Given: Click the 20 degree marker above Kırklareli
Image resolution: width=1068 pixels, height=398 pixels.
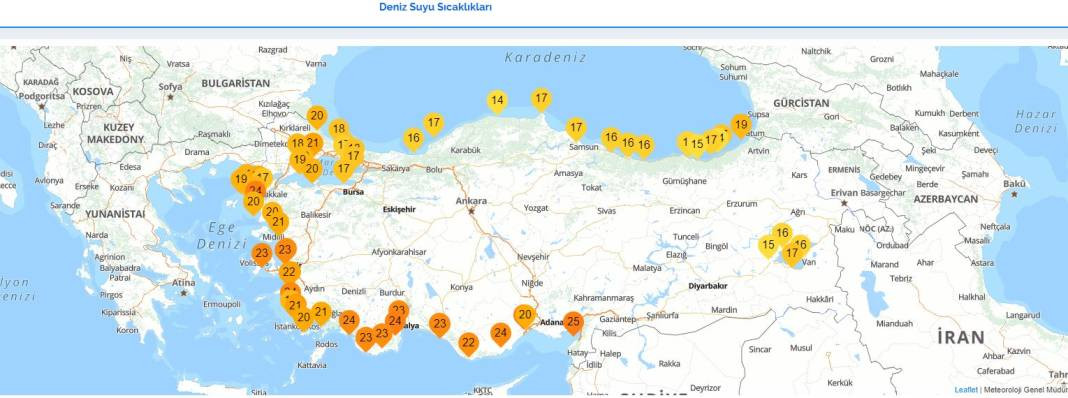Looking at the screenshot, I should 317,117.
